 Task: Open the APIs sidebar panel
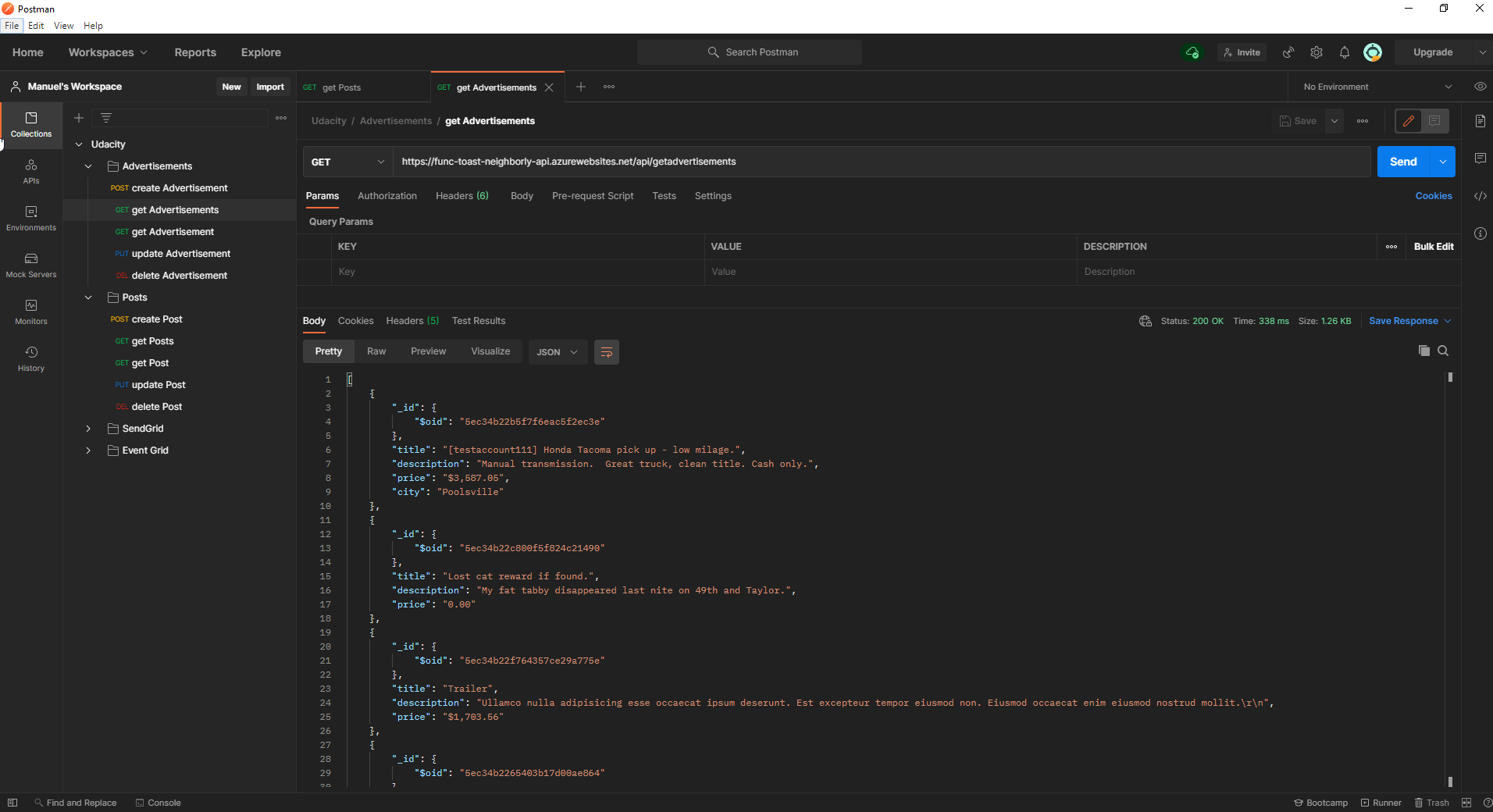(31, 172)
